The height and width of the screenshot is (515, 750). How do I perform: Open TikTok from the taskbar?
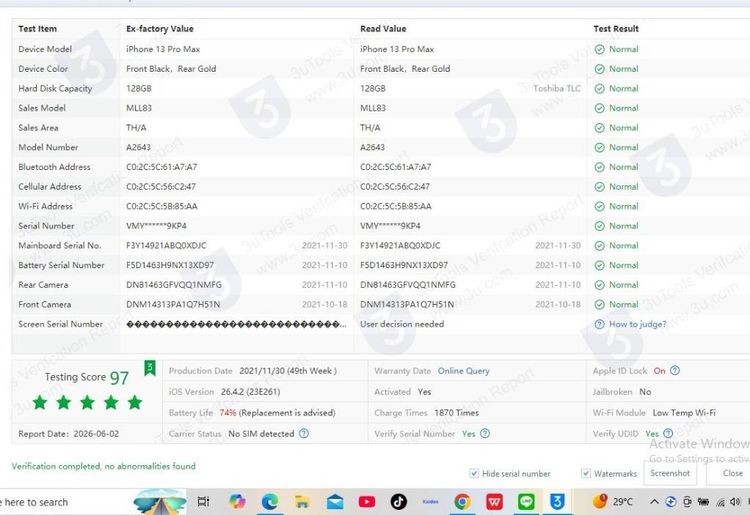(398, 502)
